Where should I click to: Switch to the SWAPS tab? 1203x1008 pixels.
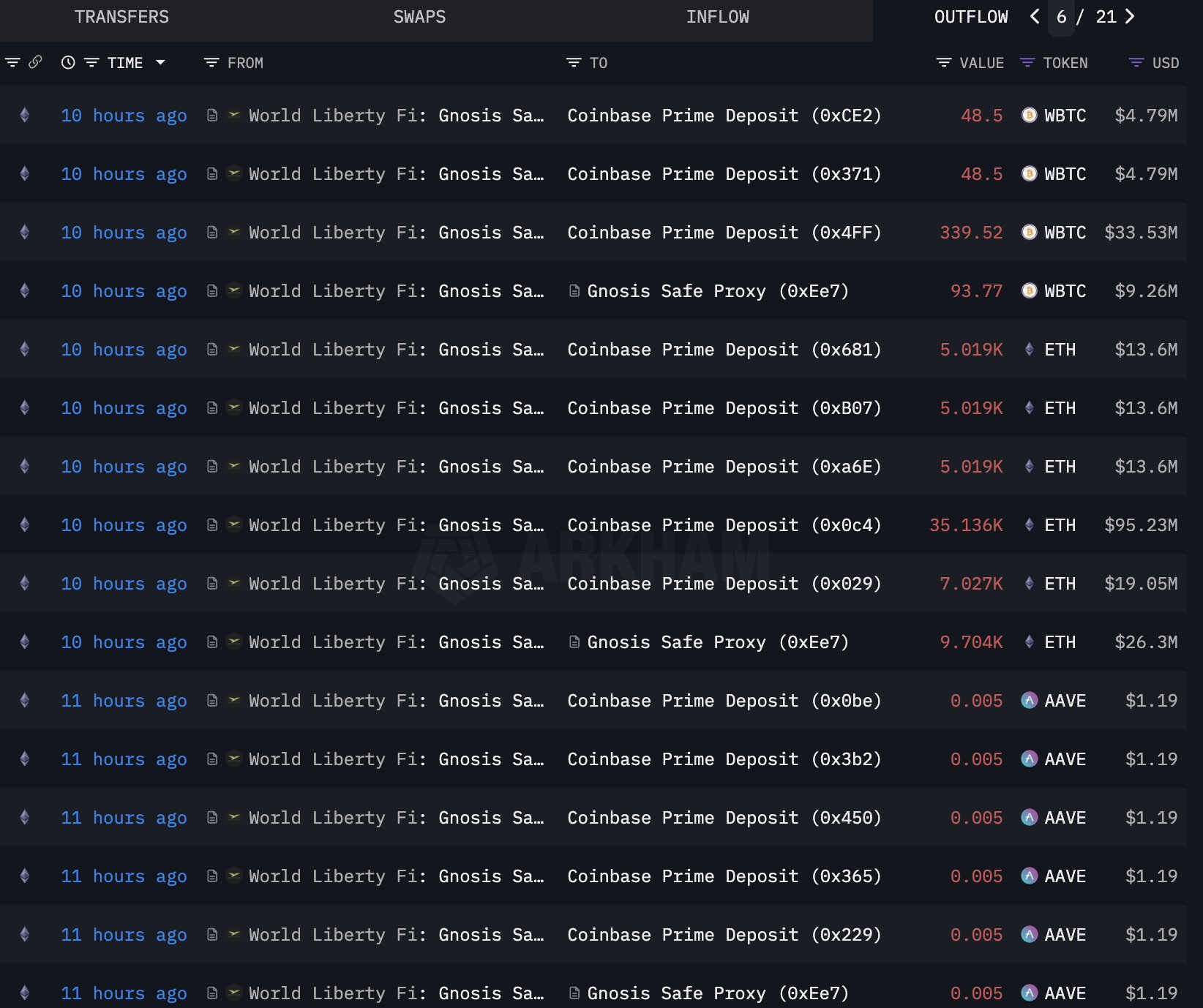point(419,16)
